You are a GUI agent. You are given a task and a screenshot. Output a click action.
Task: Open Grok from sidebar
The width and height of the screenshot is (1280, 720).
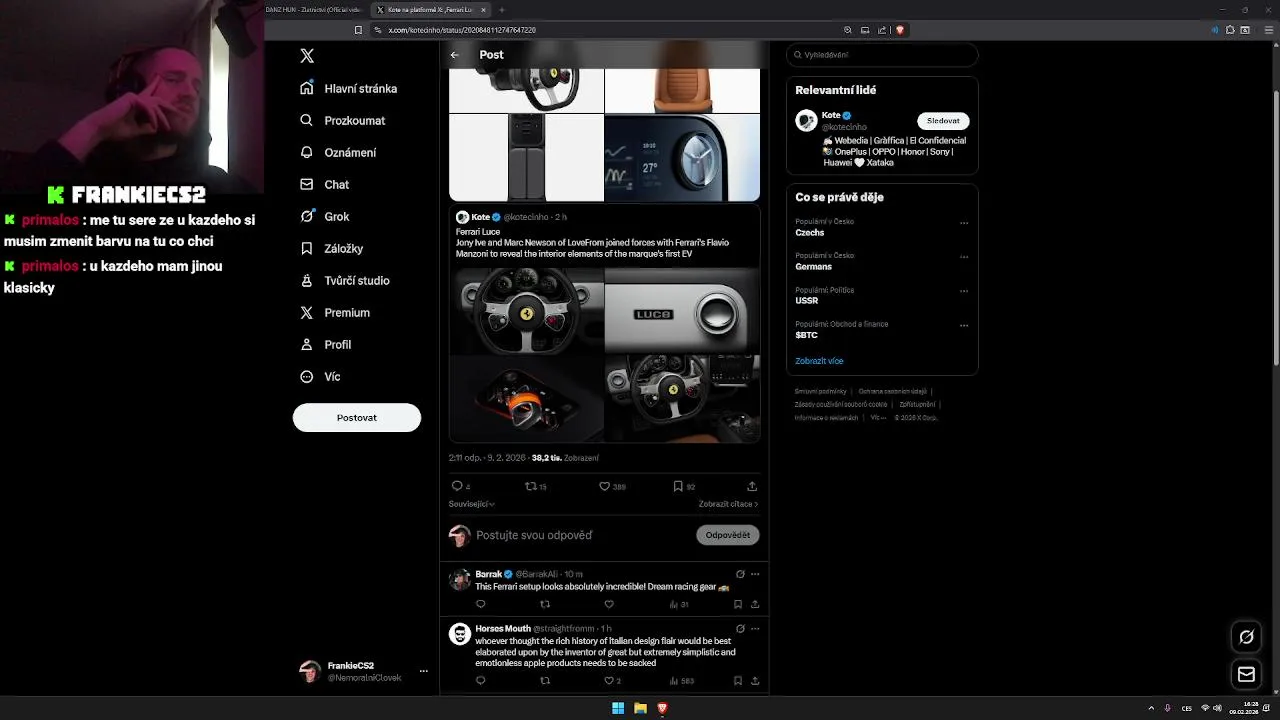click(324, 216)
